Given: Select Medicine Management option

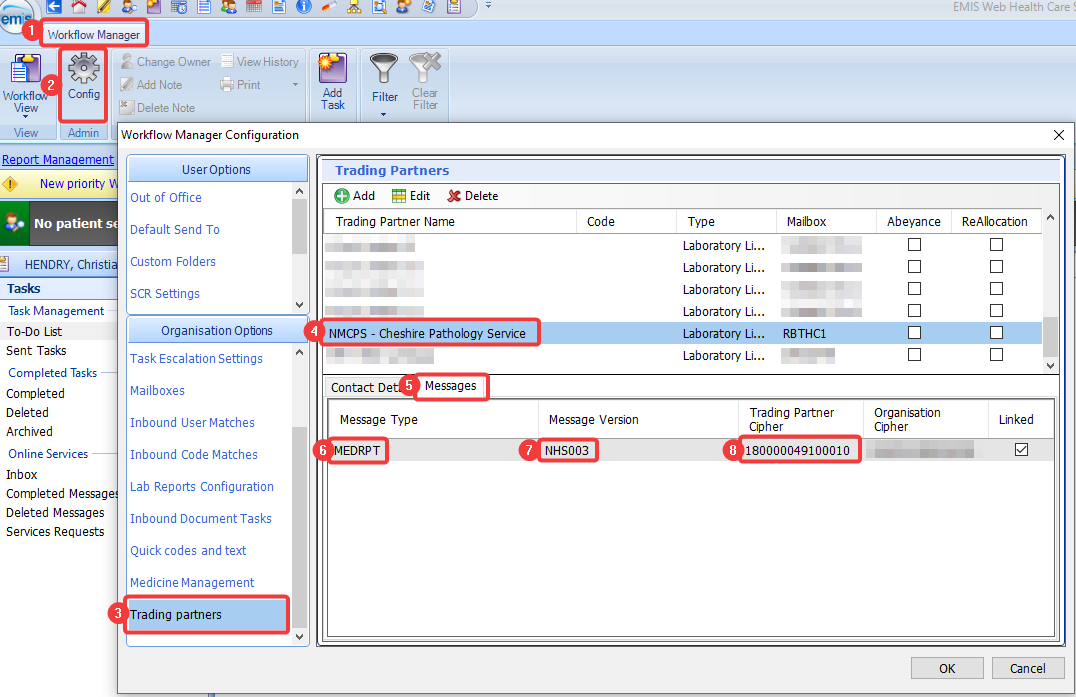Looking at the screenshot, I should click(x=192, y=582).
